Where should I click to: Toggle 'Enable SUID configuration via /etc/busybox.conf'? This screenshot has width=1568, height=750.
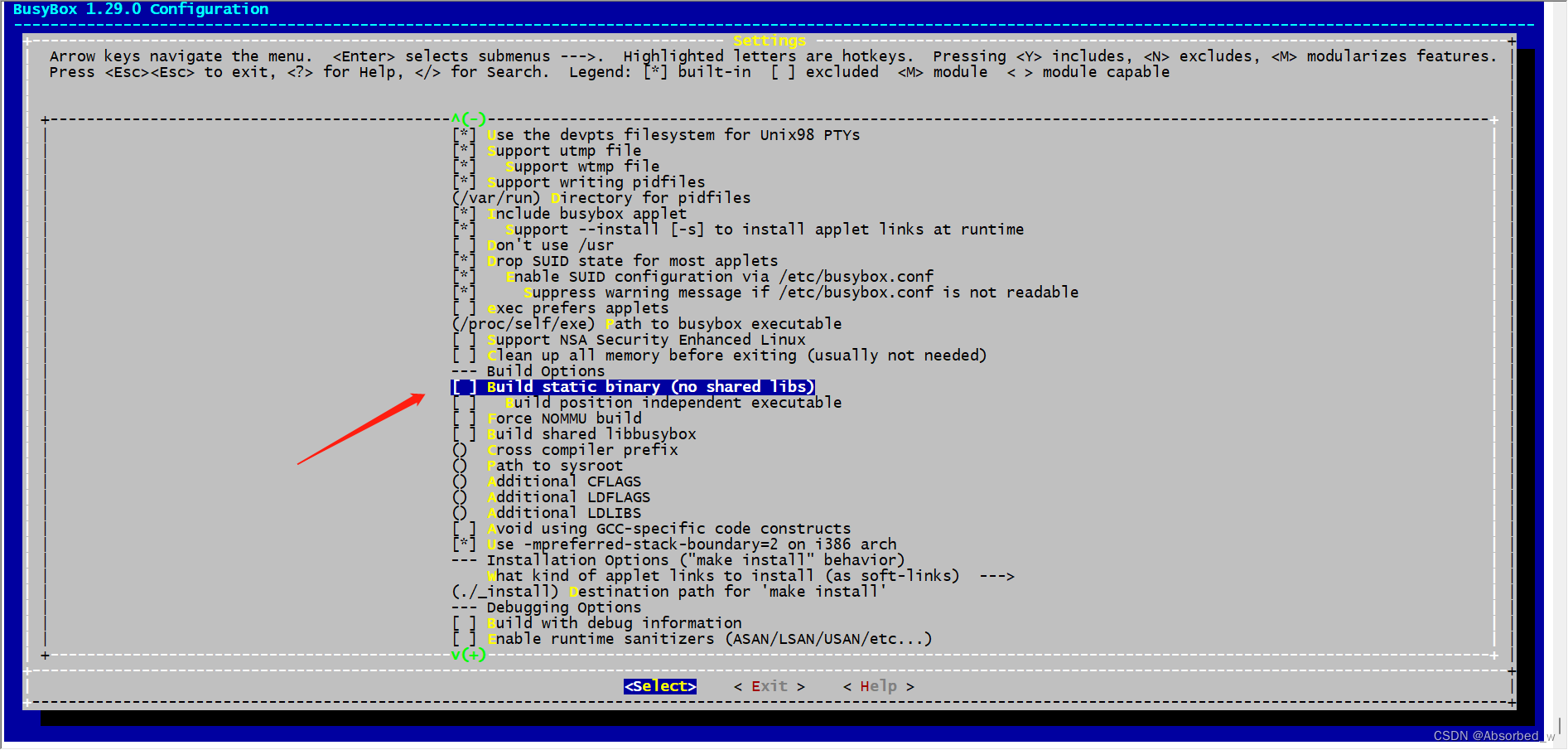(464, 277)
